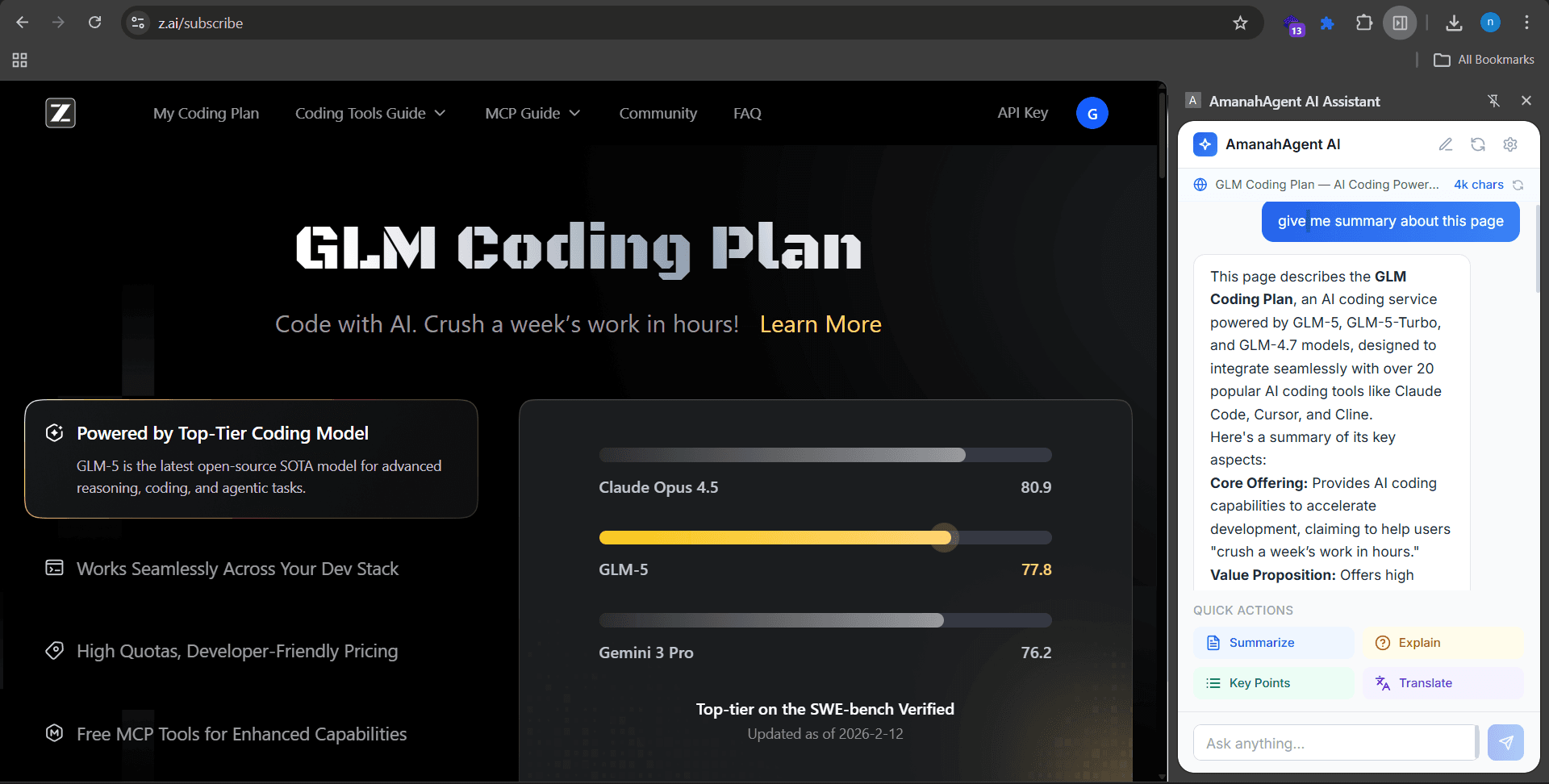This screenshot has width=1549, height=784.
Task: Click the Translate quick action
Action: pyautogui.click(x=1443, y=683)
